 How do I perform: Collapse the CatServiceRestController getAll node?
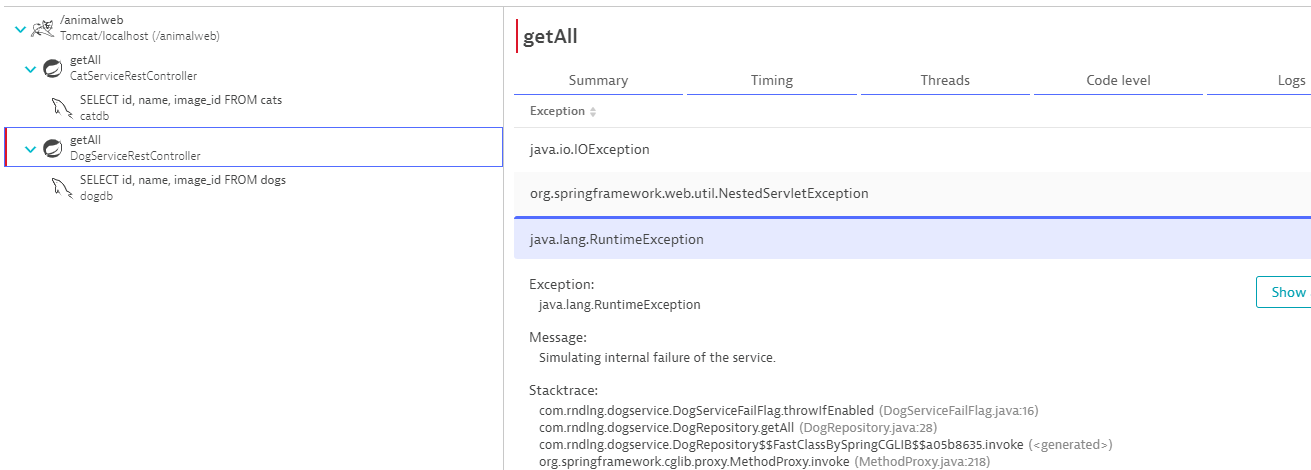[x=30, y=69]
